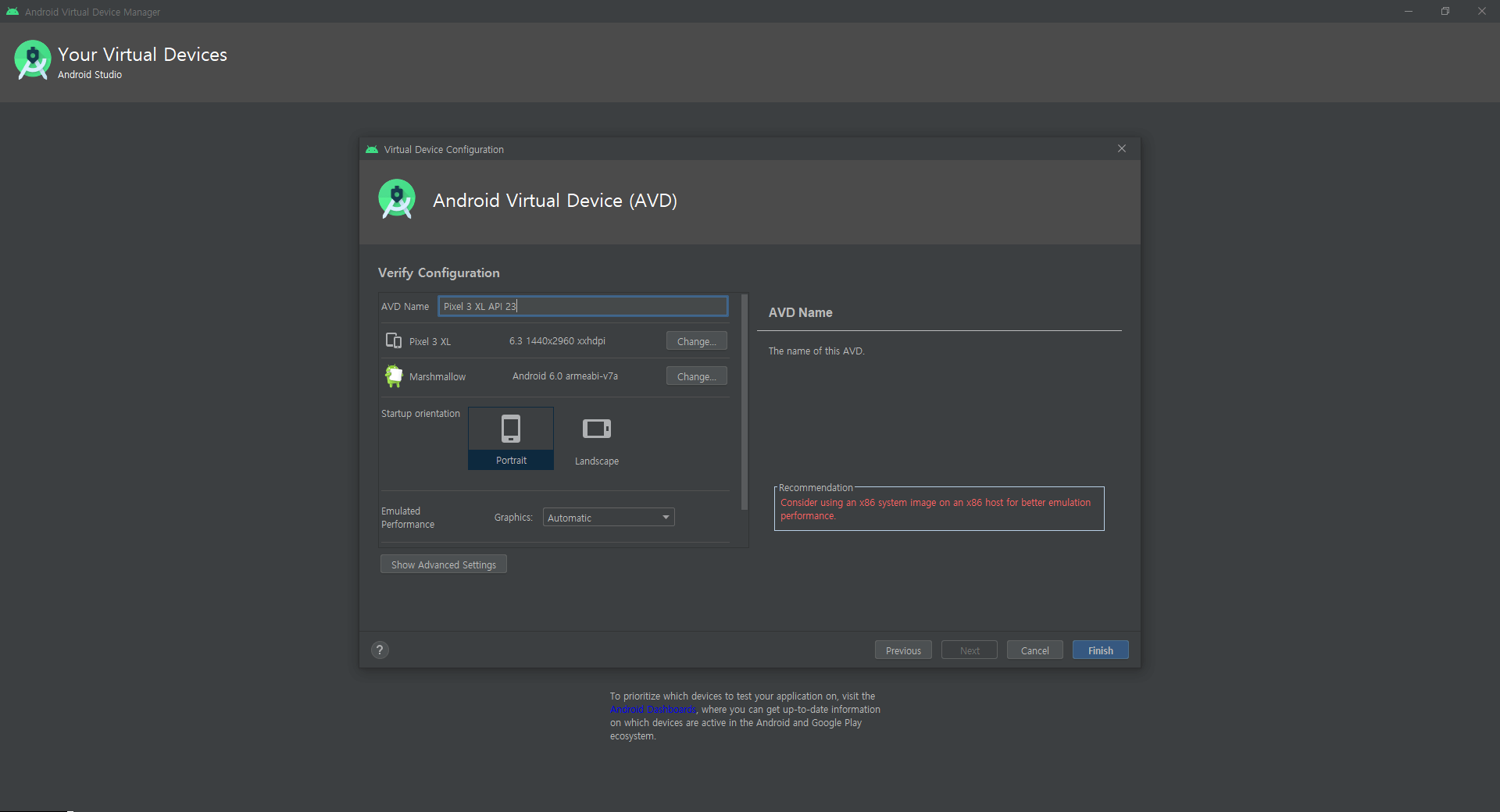
Task: Click Show Advanced Settings button
Action: click(444, 564)
